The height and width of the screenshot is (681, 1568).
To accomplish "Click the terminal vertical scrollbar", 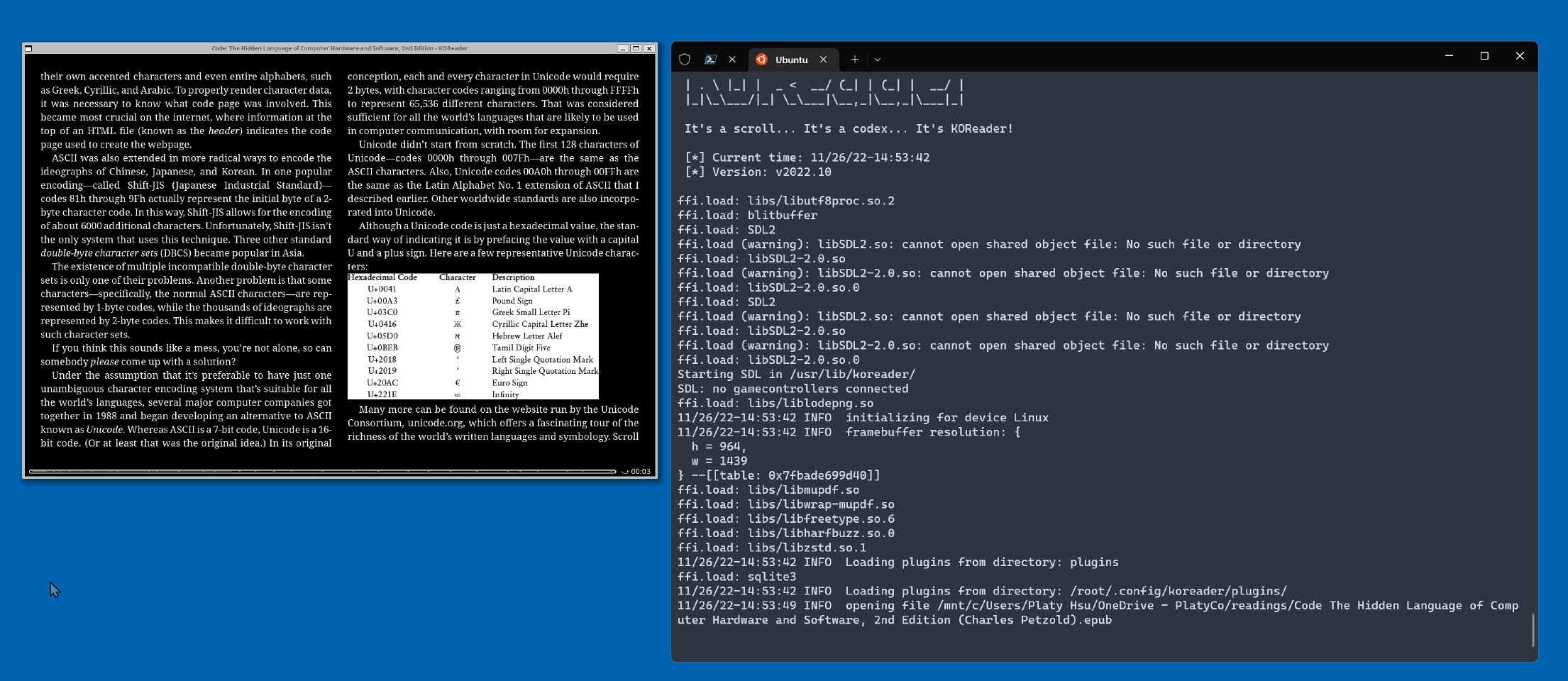I will click(x=1533, y=630).
